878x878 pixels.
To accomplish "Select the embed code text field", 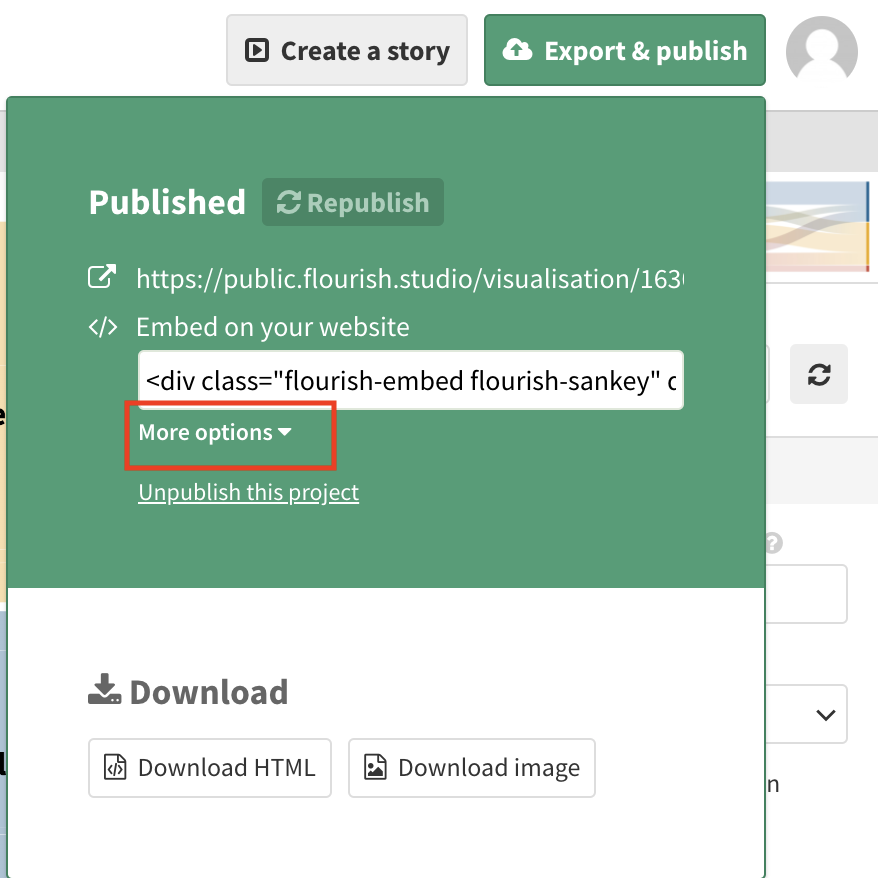I will pyautogui.click(x=410, y=380).
